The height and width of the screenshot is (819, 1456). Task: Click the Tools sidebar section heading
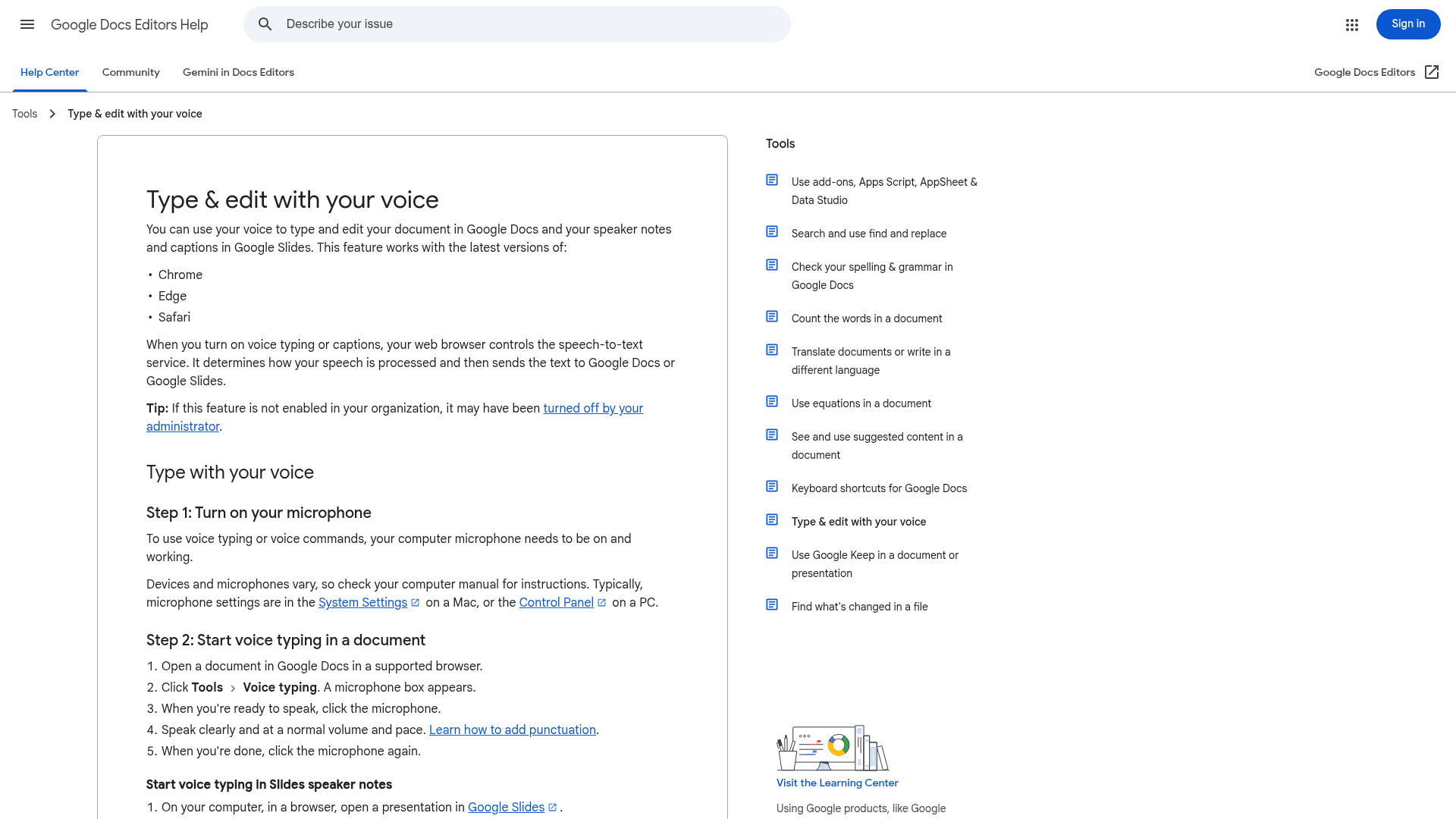(780, 143)
